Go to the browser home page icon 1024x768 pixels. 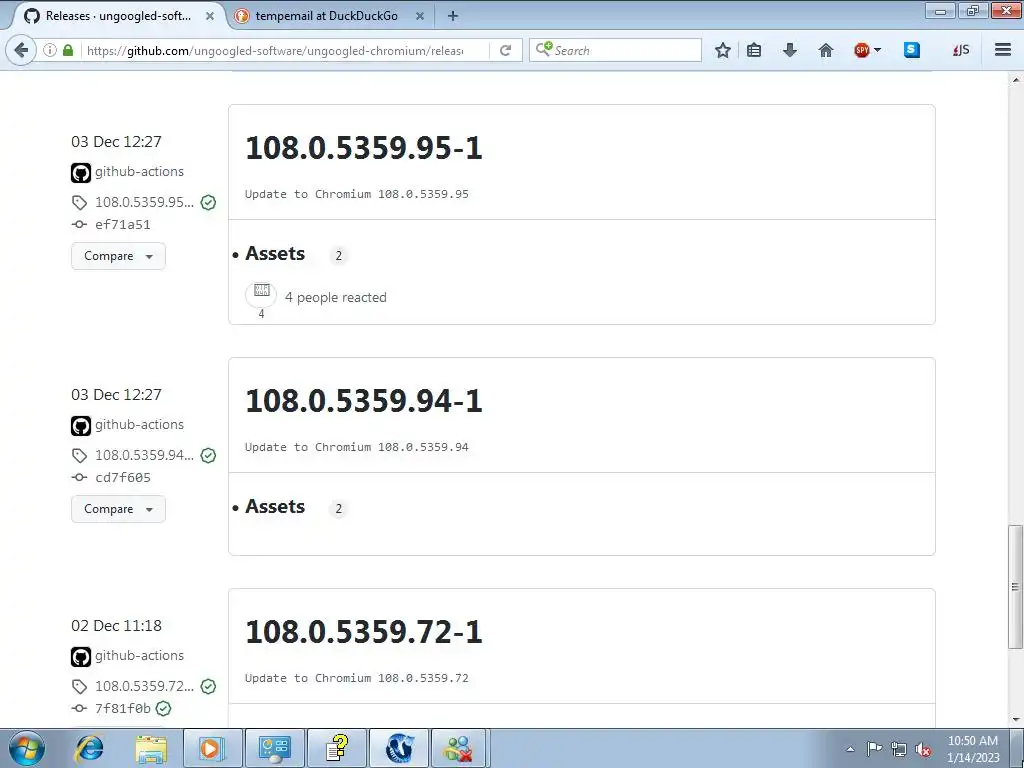tap(825, 50)
